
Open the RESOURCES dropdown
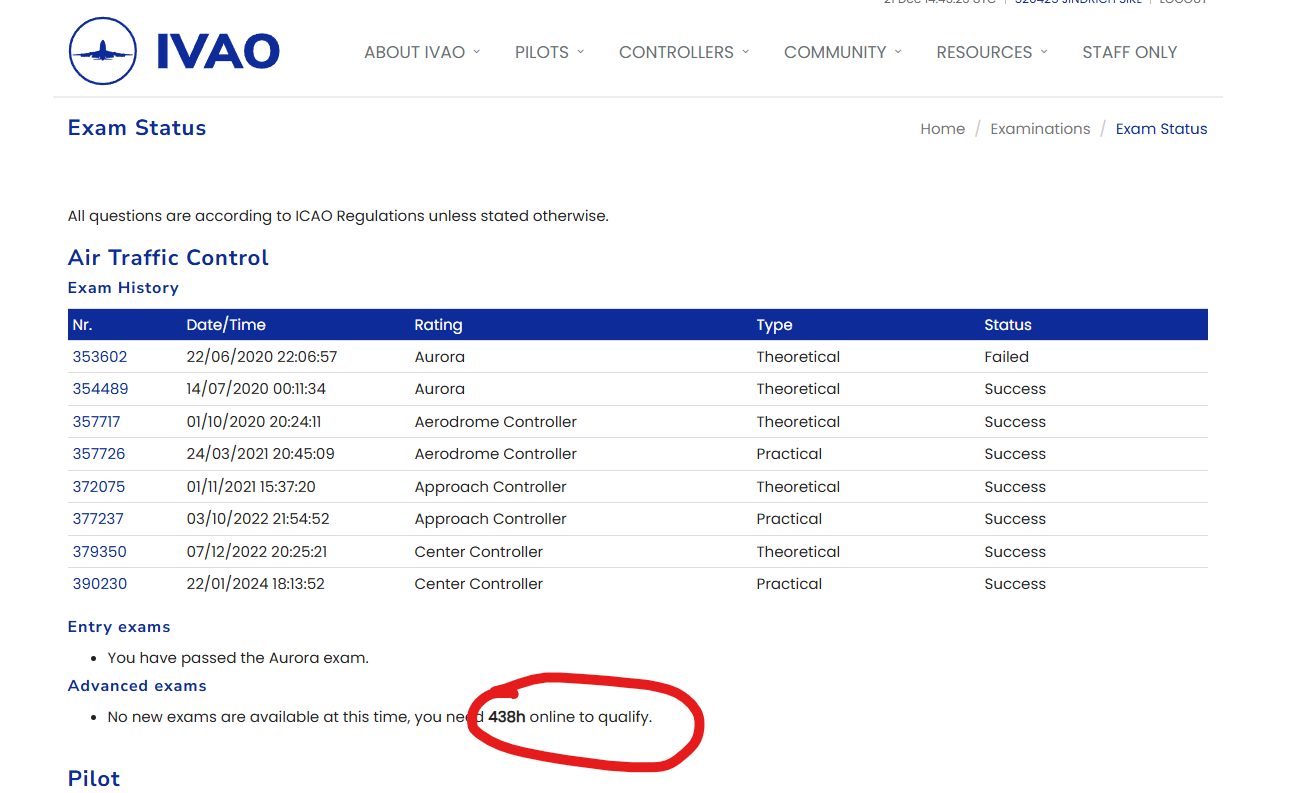[x=992, y=52]
